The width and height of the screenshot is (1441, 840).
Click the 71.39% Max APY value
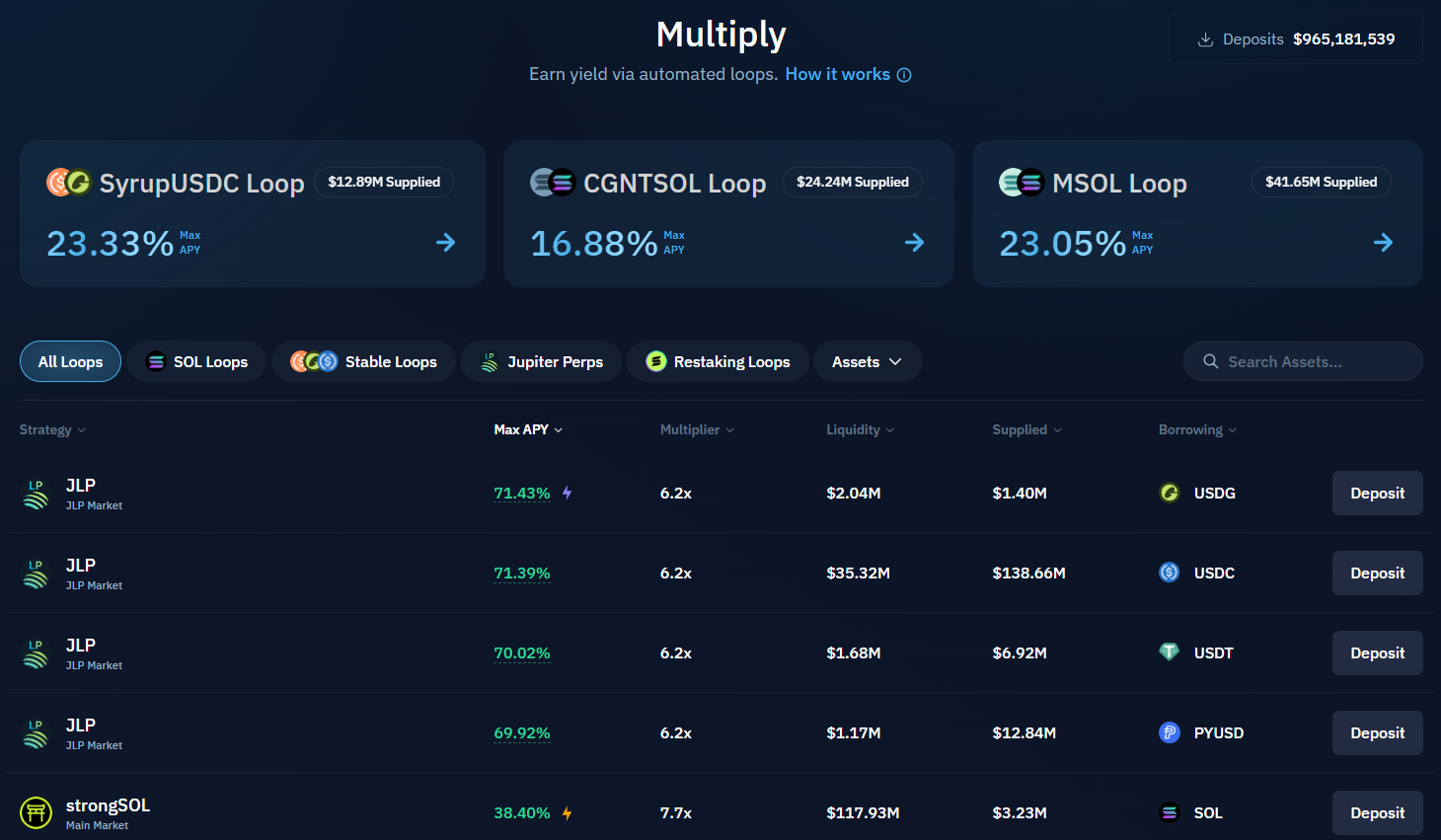(x=522, y=573)
